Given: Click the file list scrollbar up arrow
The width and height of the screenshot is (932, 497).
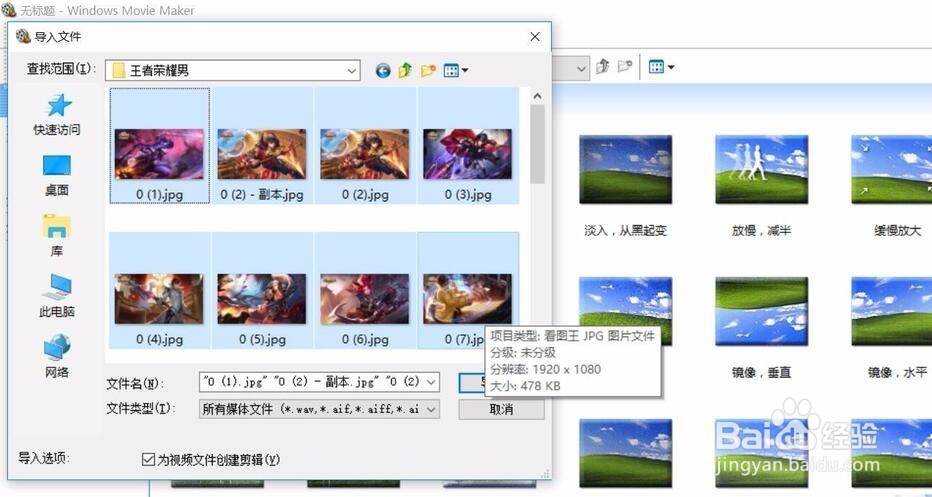Looking at the screenshot, I should coord(537,96).
